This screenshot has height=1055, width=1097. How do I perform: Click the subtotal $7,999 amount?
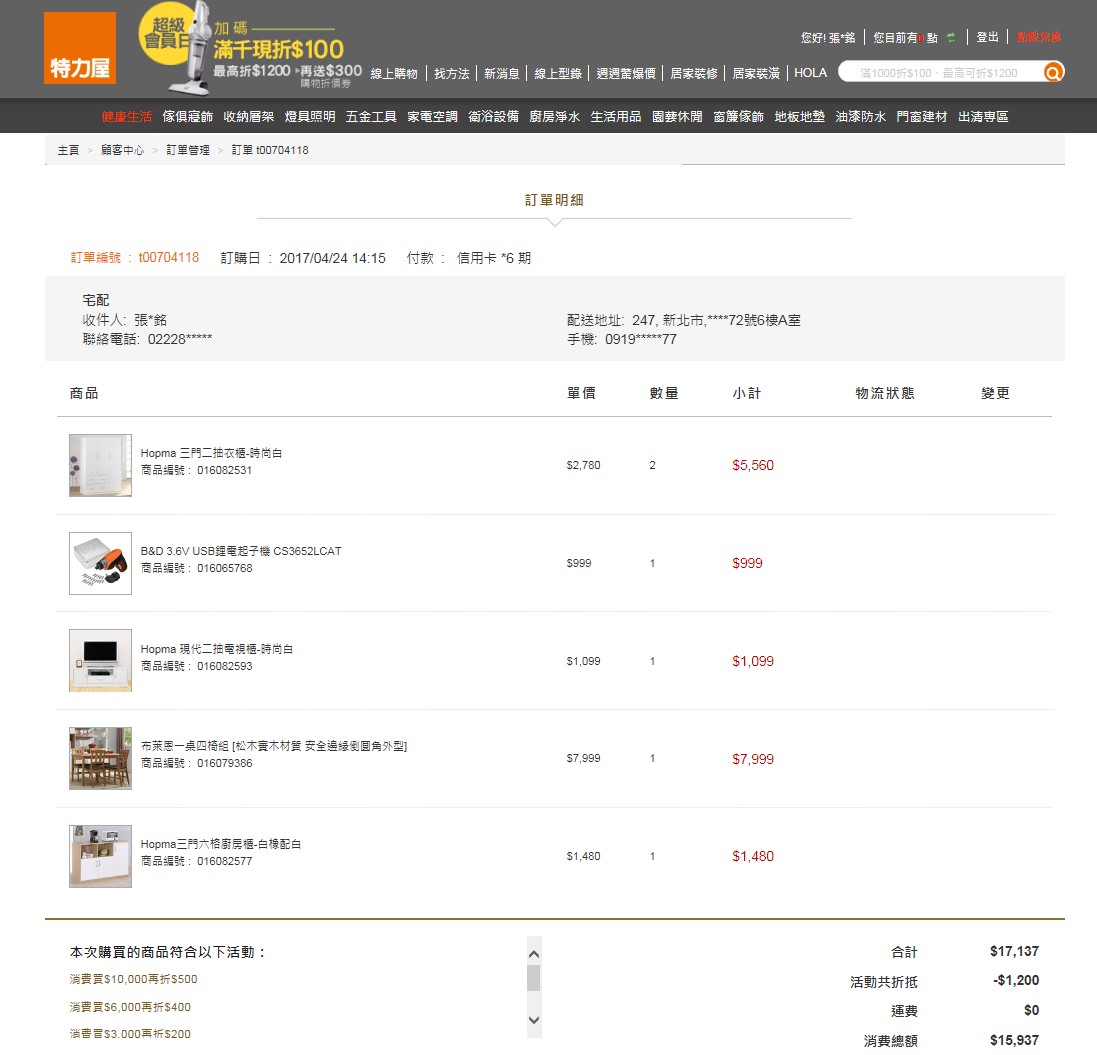click(753, 759)
